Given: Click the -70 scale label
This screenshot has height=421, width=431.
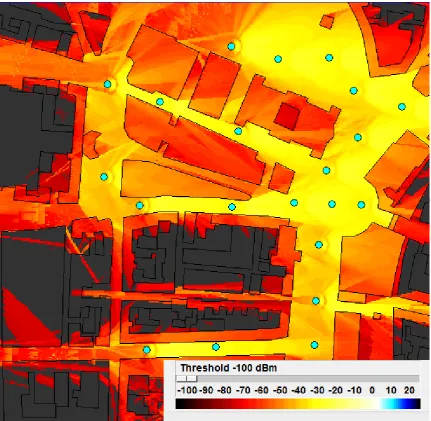Looking at the screenshot, I should 243,390.
